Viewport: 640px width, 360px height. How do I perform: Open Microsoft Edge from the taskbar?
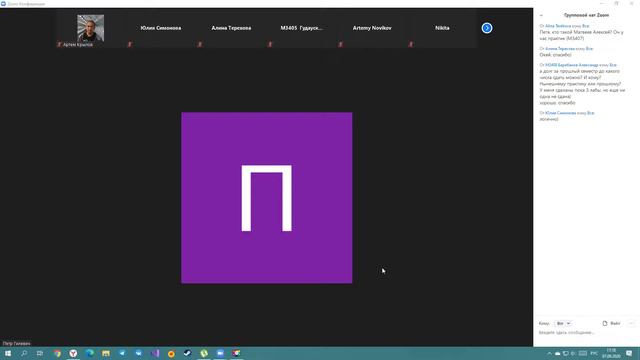click(x=89, y=353)
